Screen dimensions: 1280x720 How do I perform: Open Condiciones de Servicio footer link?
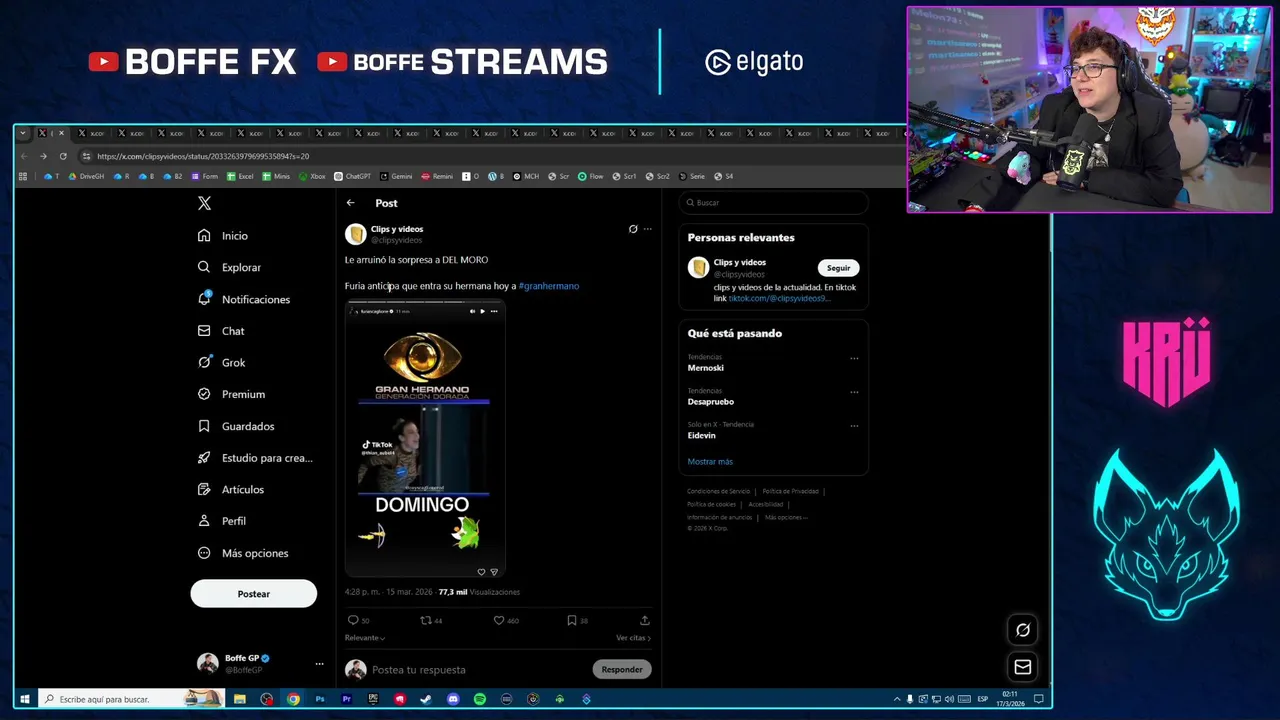pyautogui.click(x=718, y=491)
